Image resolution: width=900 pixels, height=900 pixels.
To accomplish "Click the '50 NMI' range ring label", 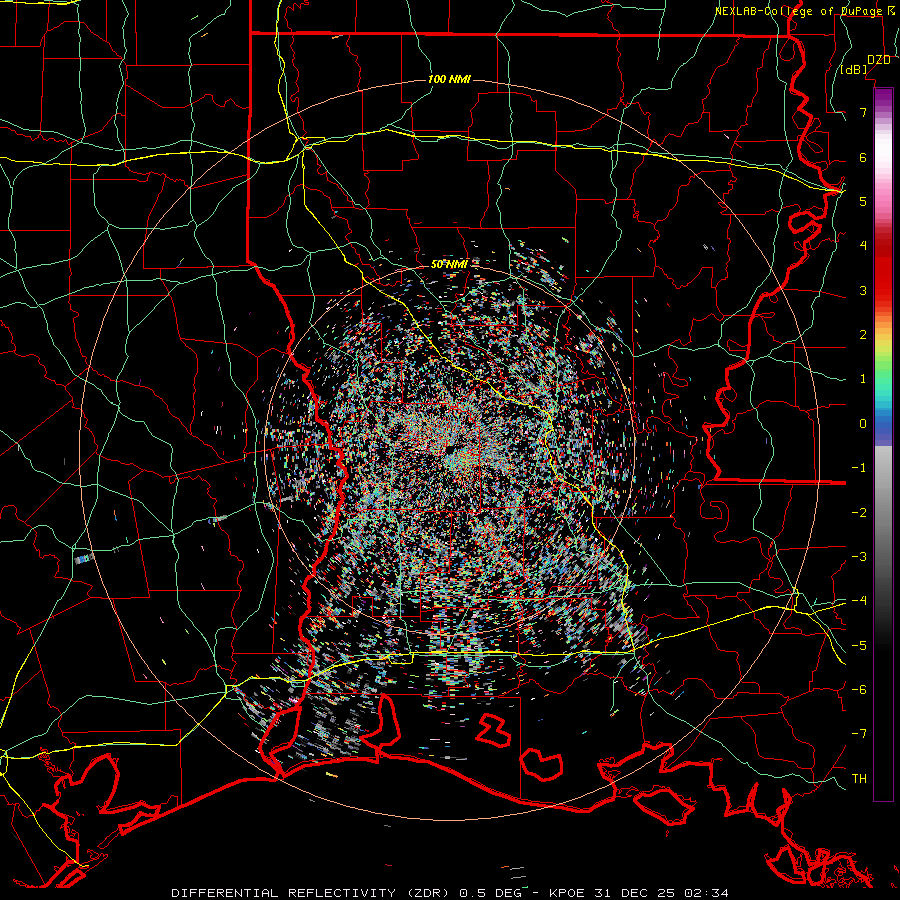I will [x=449, y=264].
